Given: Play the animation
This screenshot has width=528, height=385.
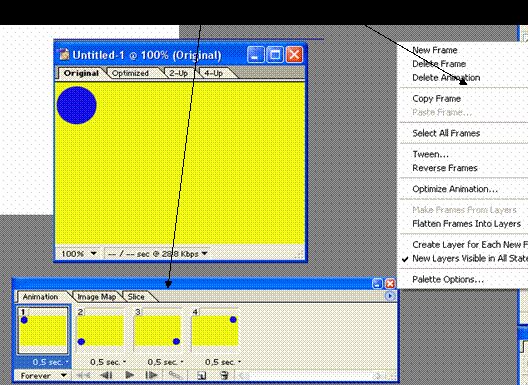Looking at the screenshot, I should tap(130, 375).
